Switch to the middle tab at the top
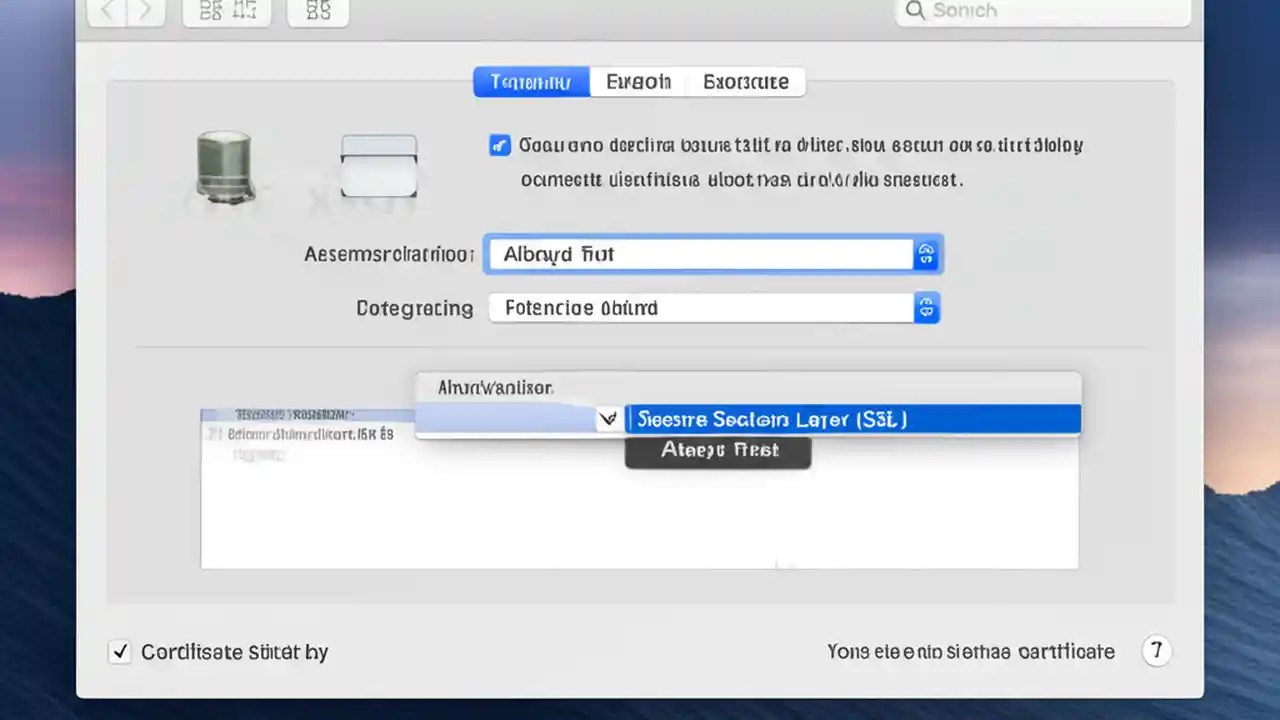Screen dimensions: 1280x720 click(639, 81)
